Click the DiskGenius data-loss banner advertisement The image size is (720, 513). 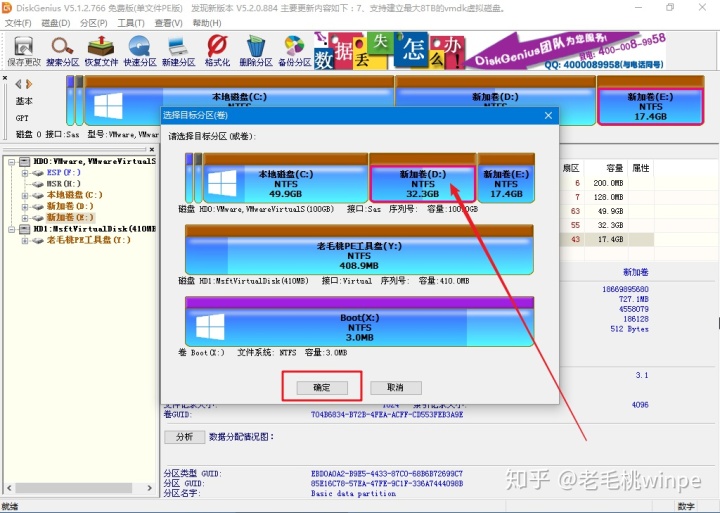coord(489,51)
